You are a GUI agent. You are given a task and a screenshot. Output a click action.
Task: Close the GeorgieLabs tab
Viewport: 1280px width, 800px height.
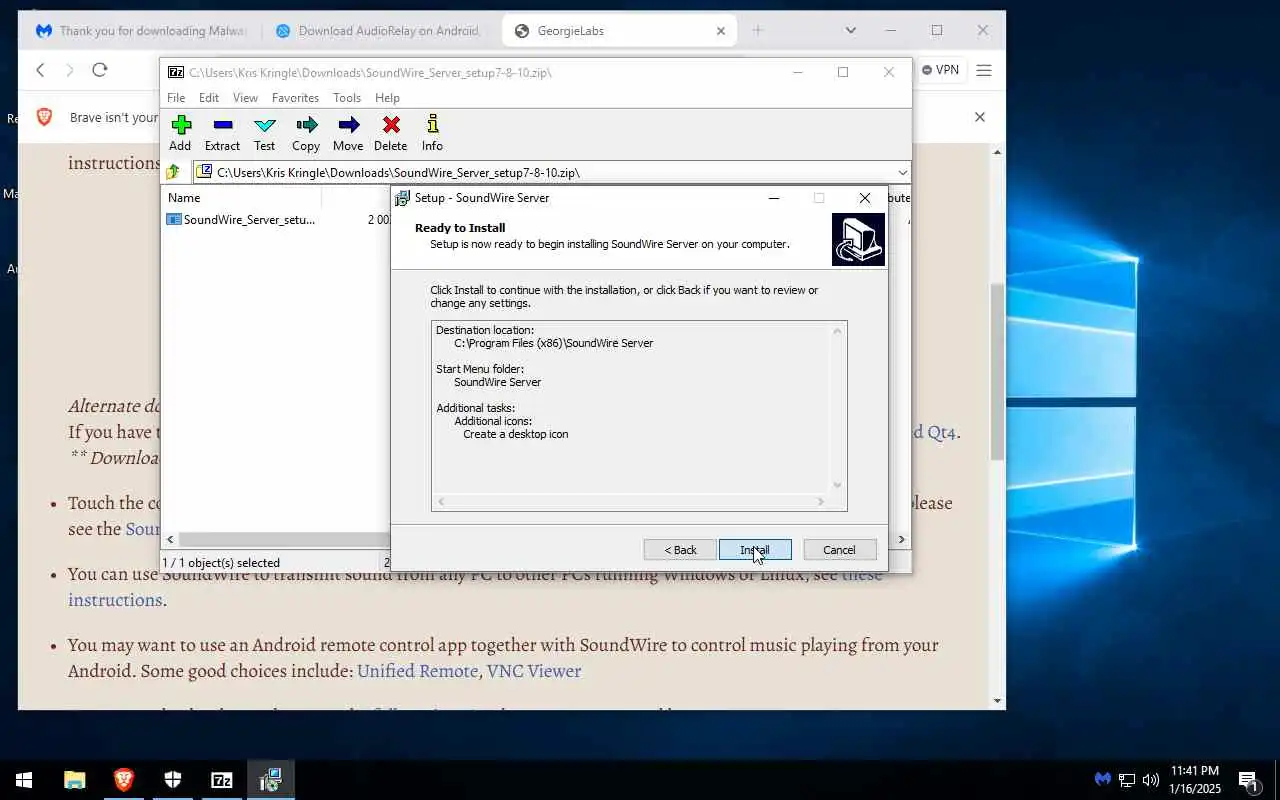coord(721,31)
